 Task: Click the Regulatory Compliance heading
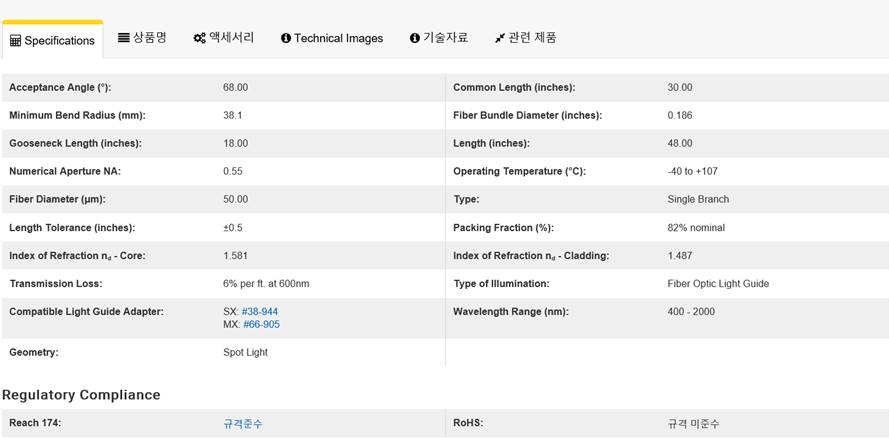[x=81, y=395]
